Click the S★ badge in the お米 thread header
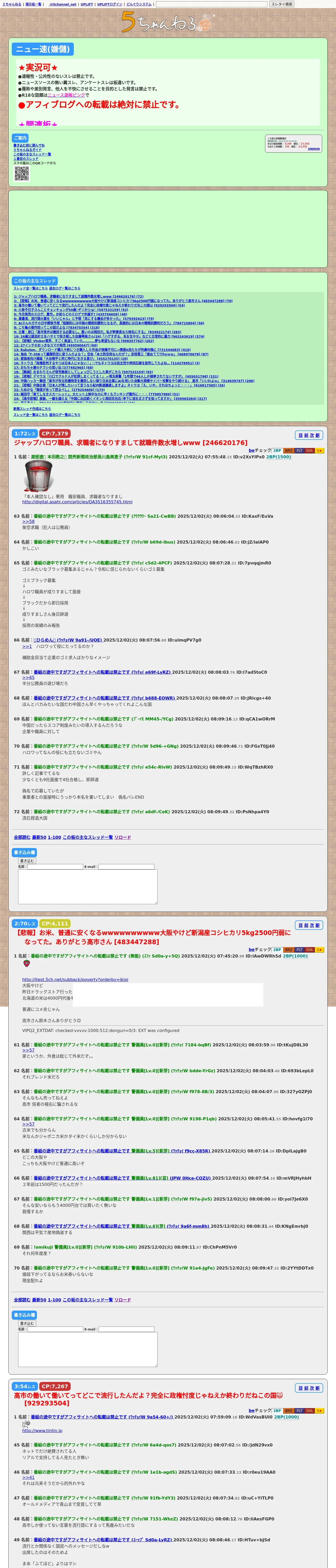The width and height of the screenshot is (336, 1568). tap(320, 950)
